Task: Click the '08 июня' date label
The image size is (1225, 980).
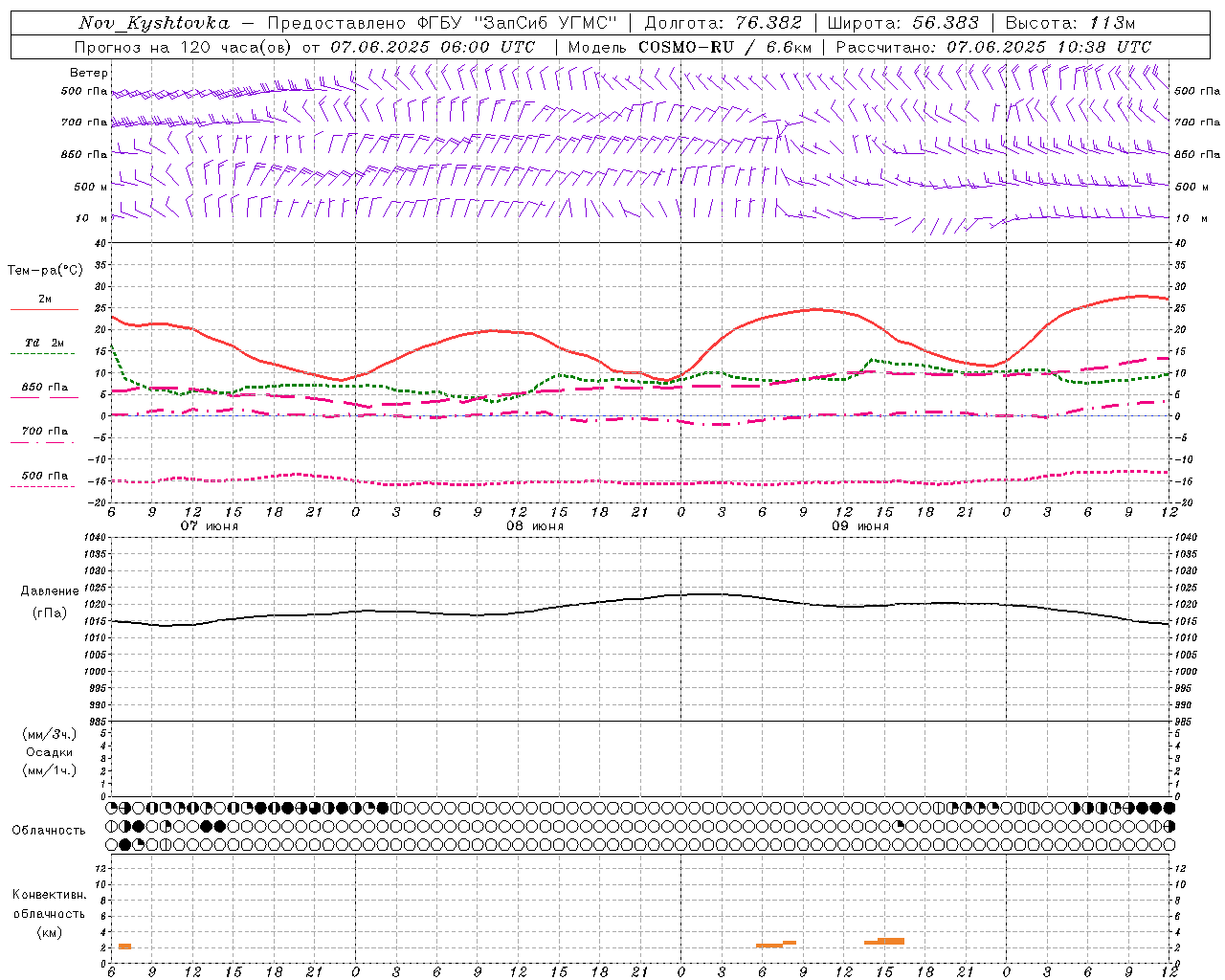Action: (x=535, y=526)
